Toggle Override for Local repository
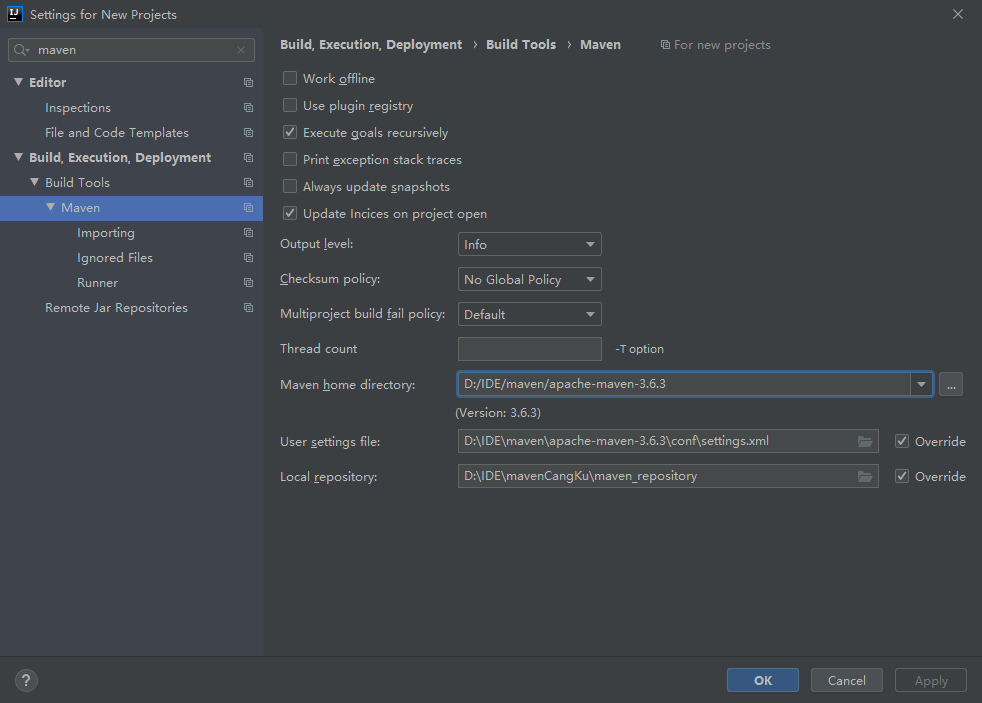 tap(902, 476)
